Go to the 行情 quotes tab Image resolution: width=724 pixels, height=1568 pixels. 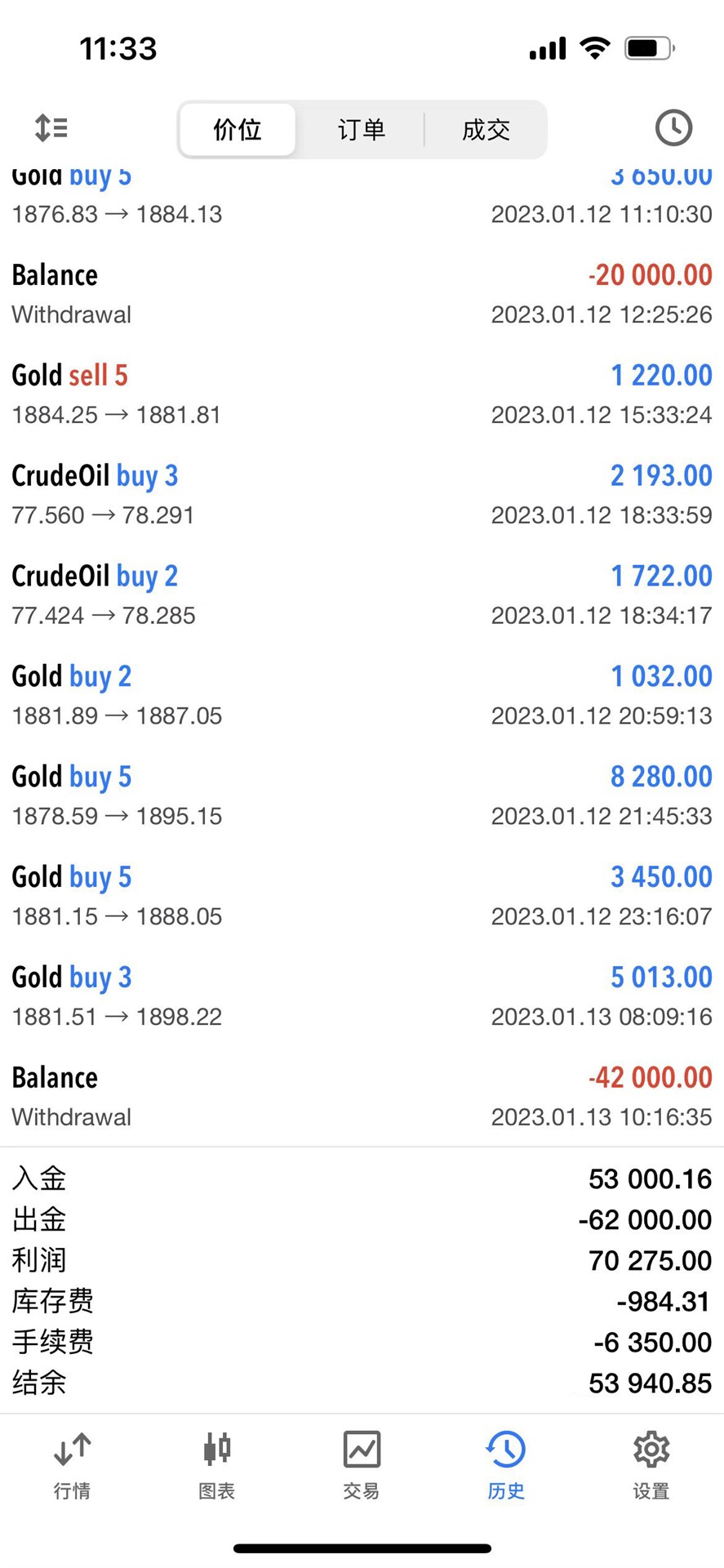tap(72, 1465)
